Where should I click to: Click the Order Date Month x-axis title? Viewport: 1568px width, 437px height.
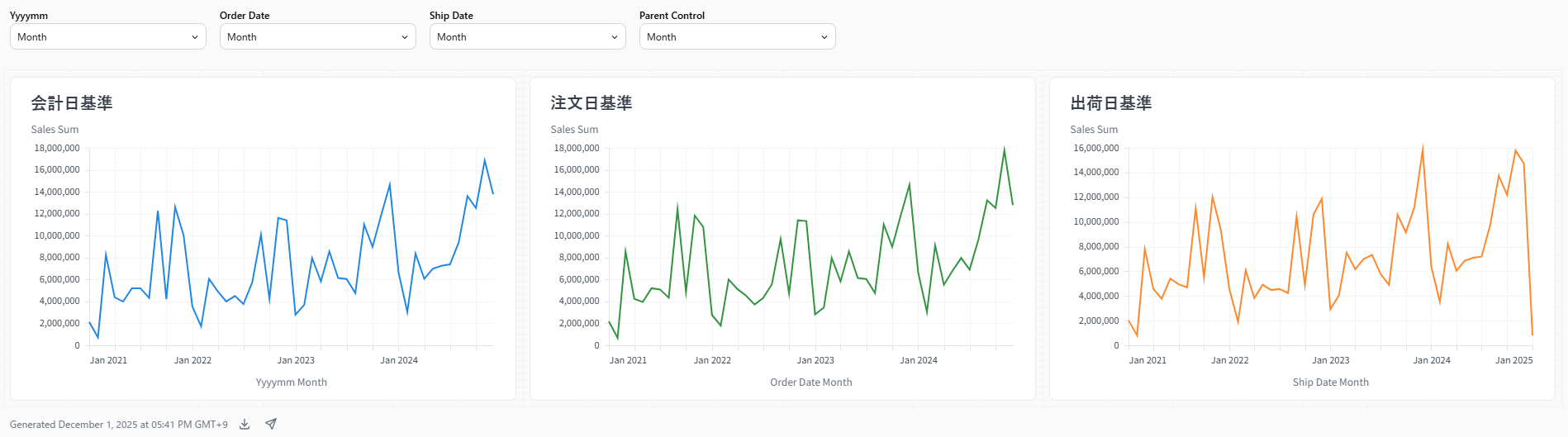(x=811, y=382)
